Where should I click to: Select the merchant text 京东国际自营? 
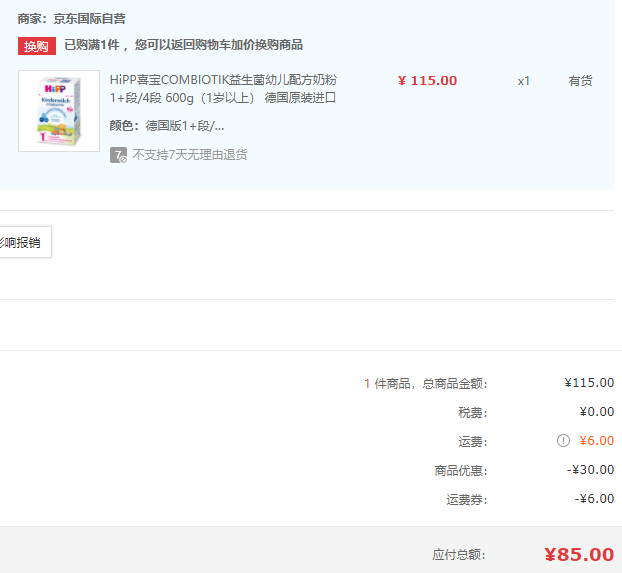pyautogui.click(x=89, y=19)
